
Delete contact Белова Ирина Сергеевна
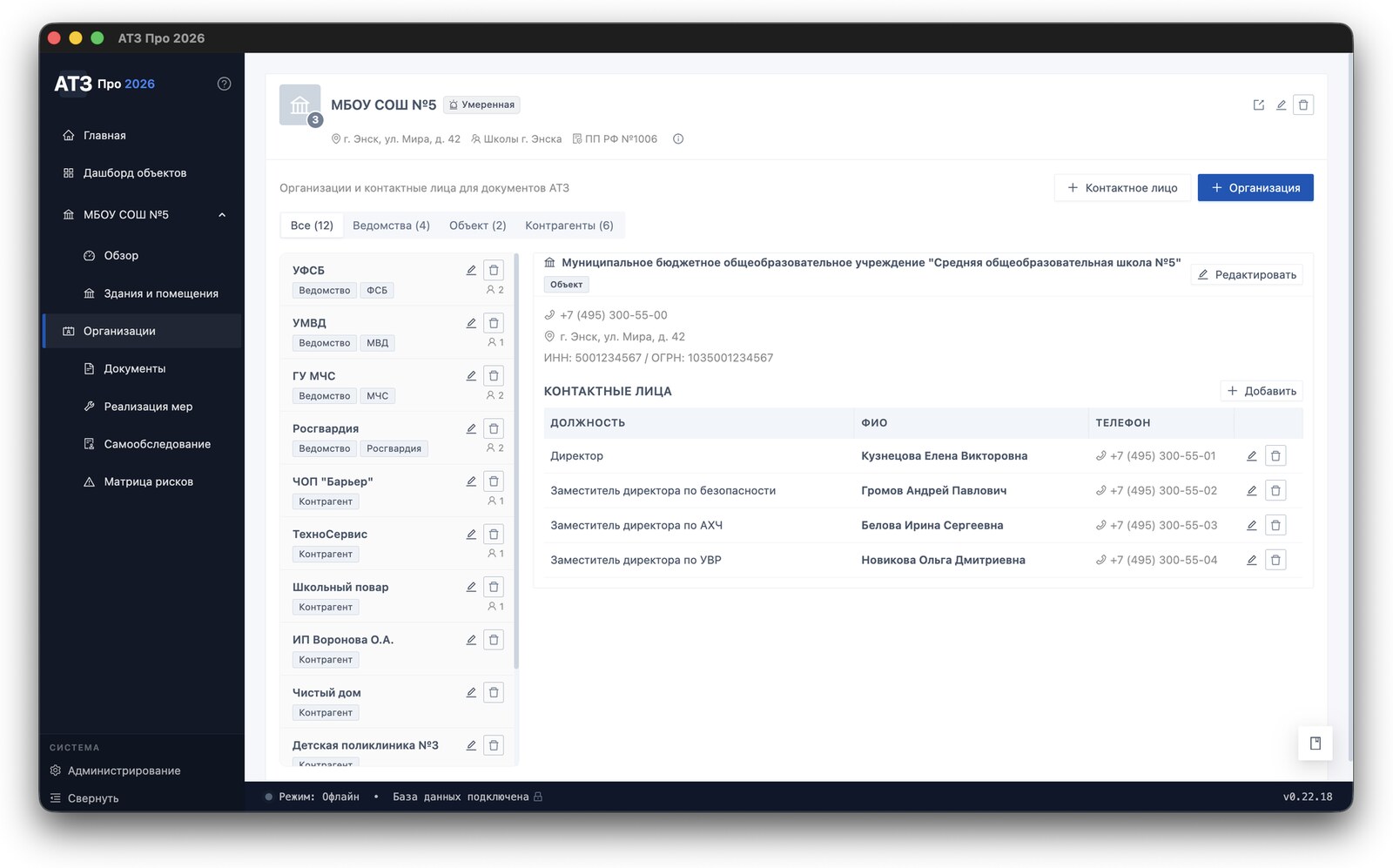tap(1275, 525)
